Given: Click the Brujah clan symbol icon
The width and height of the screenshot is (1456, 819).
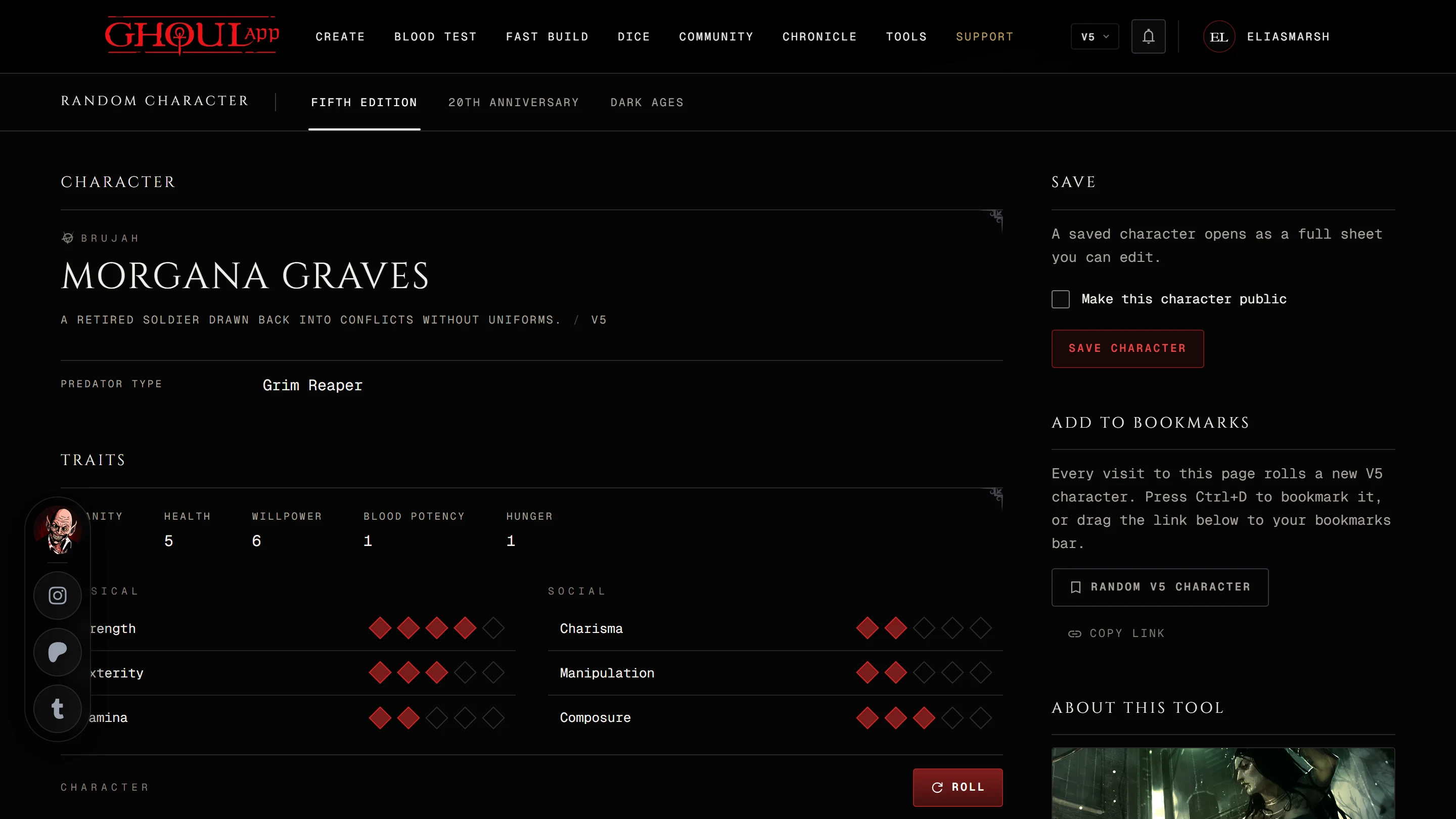Looking at the screenshot, I should 67,238.
